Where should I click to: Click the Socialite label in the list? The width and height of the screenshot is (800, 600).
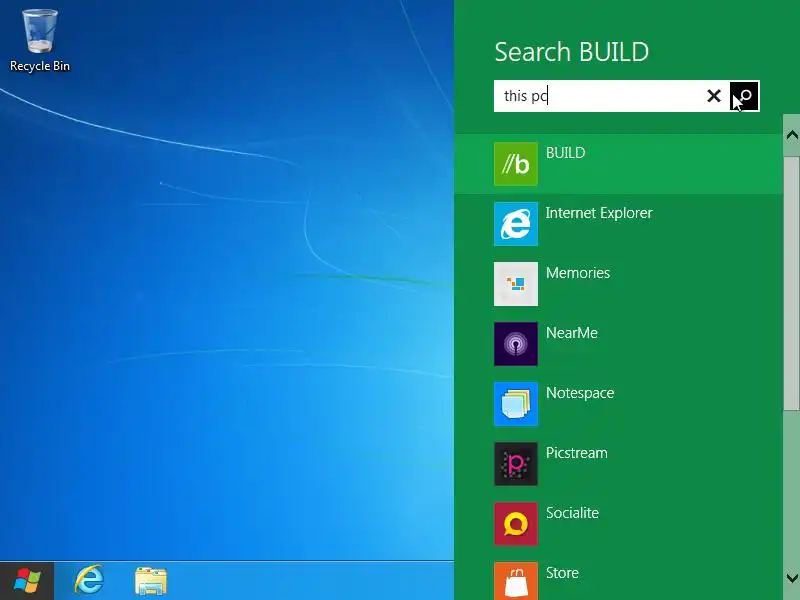coord(572,513)
